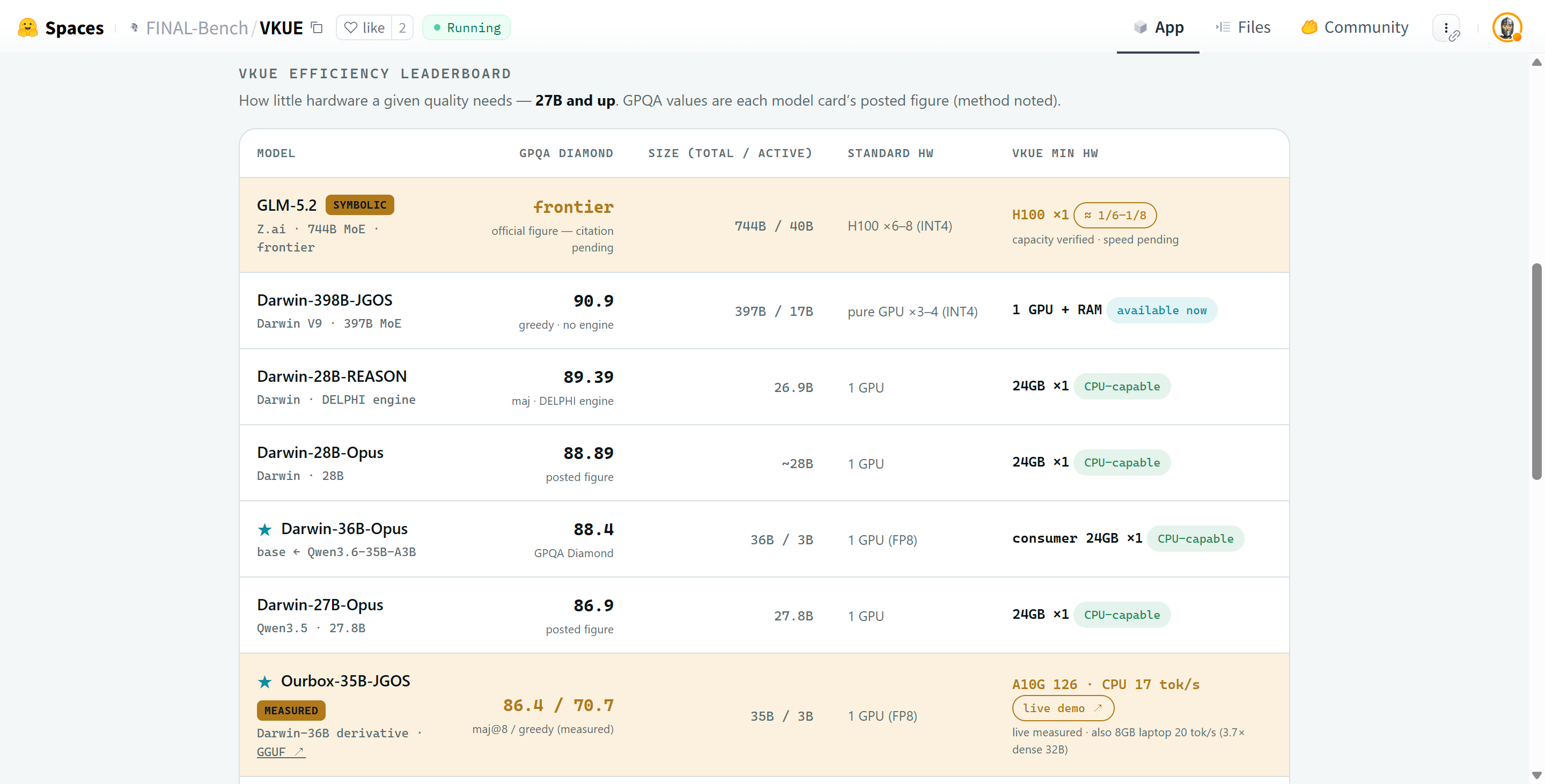The image size is (1545, 784).
Task: Click the STANDARD HW column header
Action: (x=890, y=153)
